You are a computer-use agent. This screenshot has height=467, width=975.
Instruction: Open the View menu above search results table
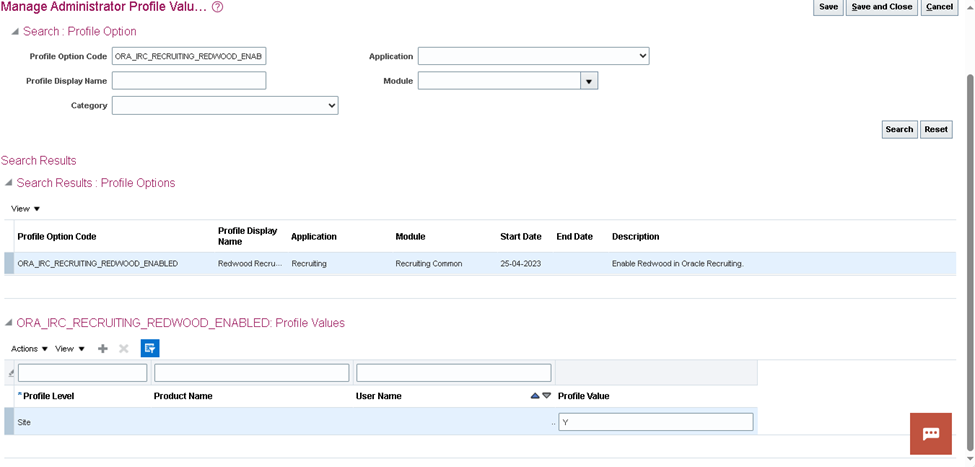click(25, 208)
